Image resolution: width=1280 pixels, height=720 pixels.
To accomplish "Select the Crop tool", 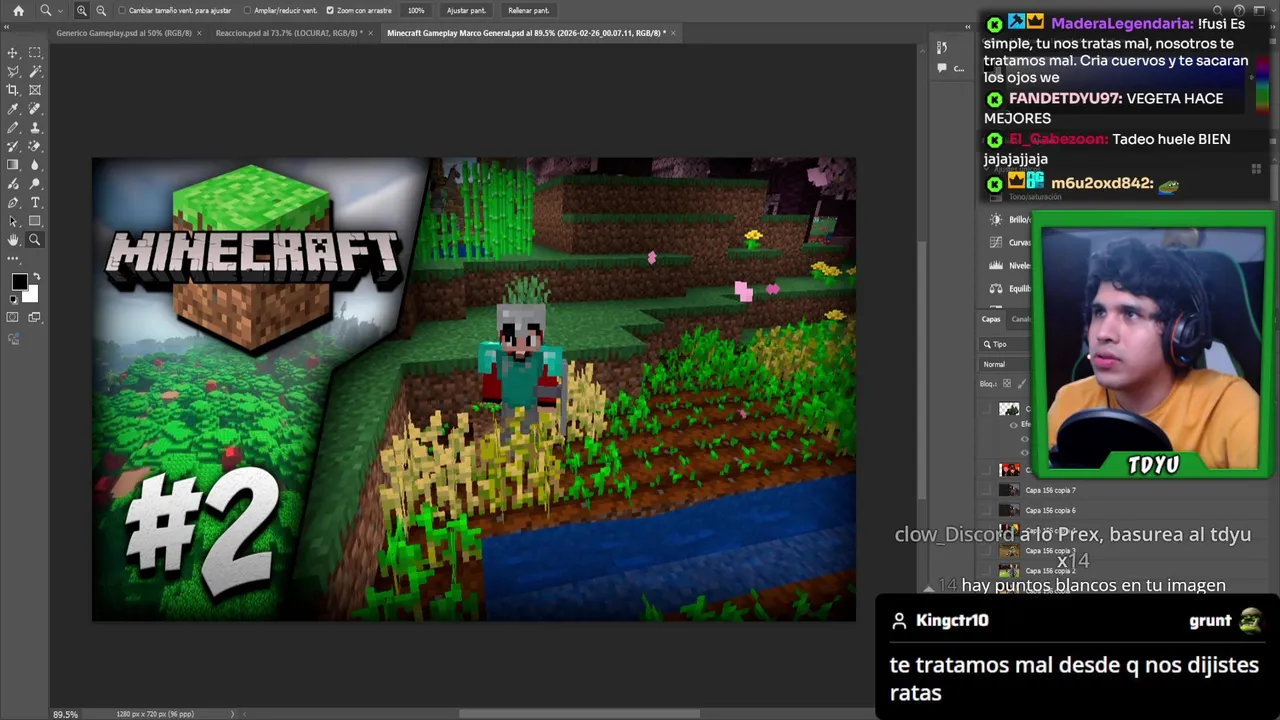I will (x=13, y=90).
